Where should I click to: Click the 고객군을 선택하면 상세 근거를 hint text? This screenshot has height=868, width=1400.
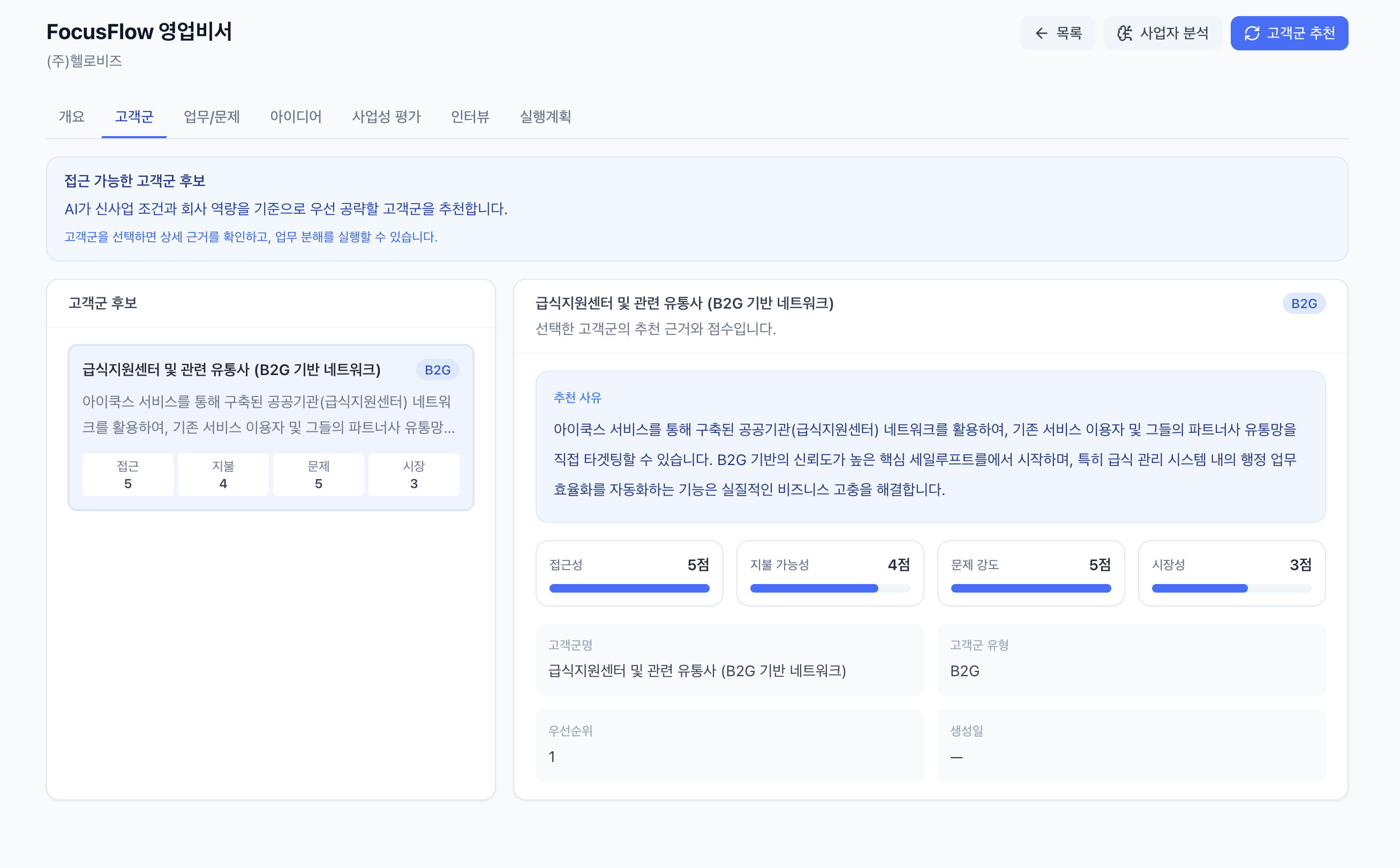[x=251, y=237]
